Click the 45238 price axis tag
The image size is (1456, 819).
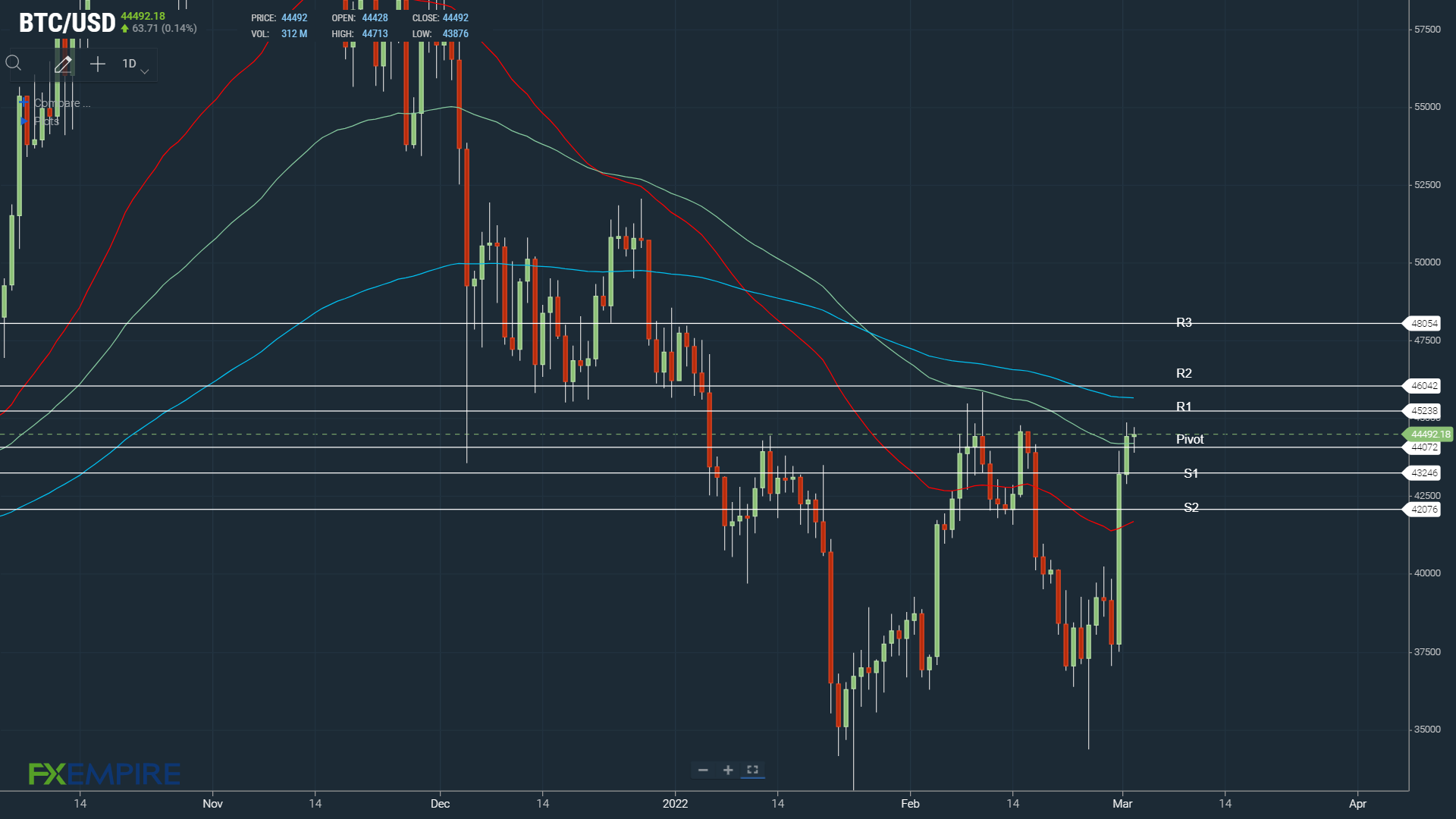click(x=1423, y=411)
